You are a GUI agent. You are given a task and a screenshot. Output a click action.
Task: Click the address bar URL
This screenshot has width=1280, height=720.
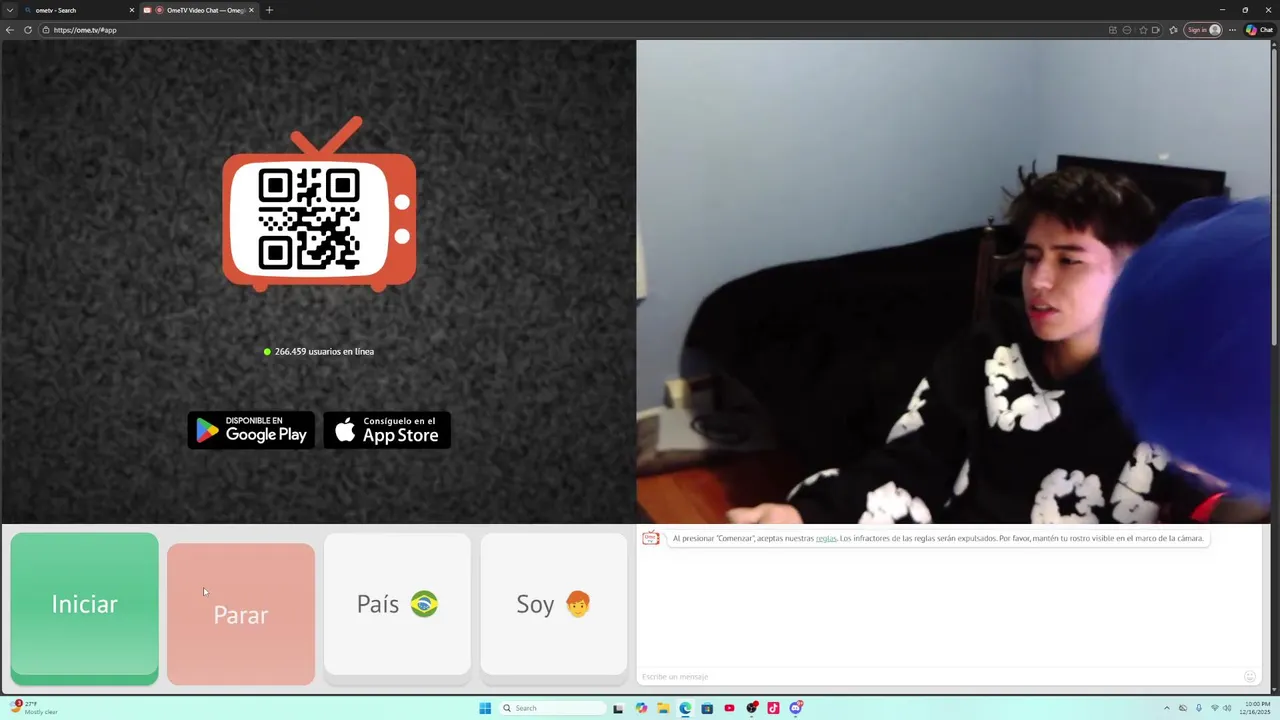[x=85, y=30]
